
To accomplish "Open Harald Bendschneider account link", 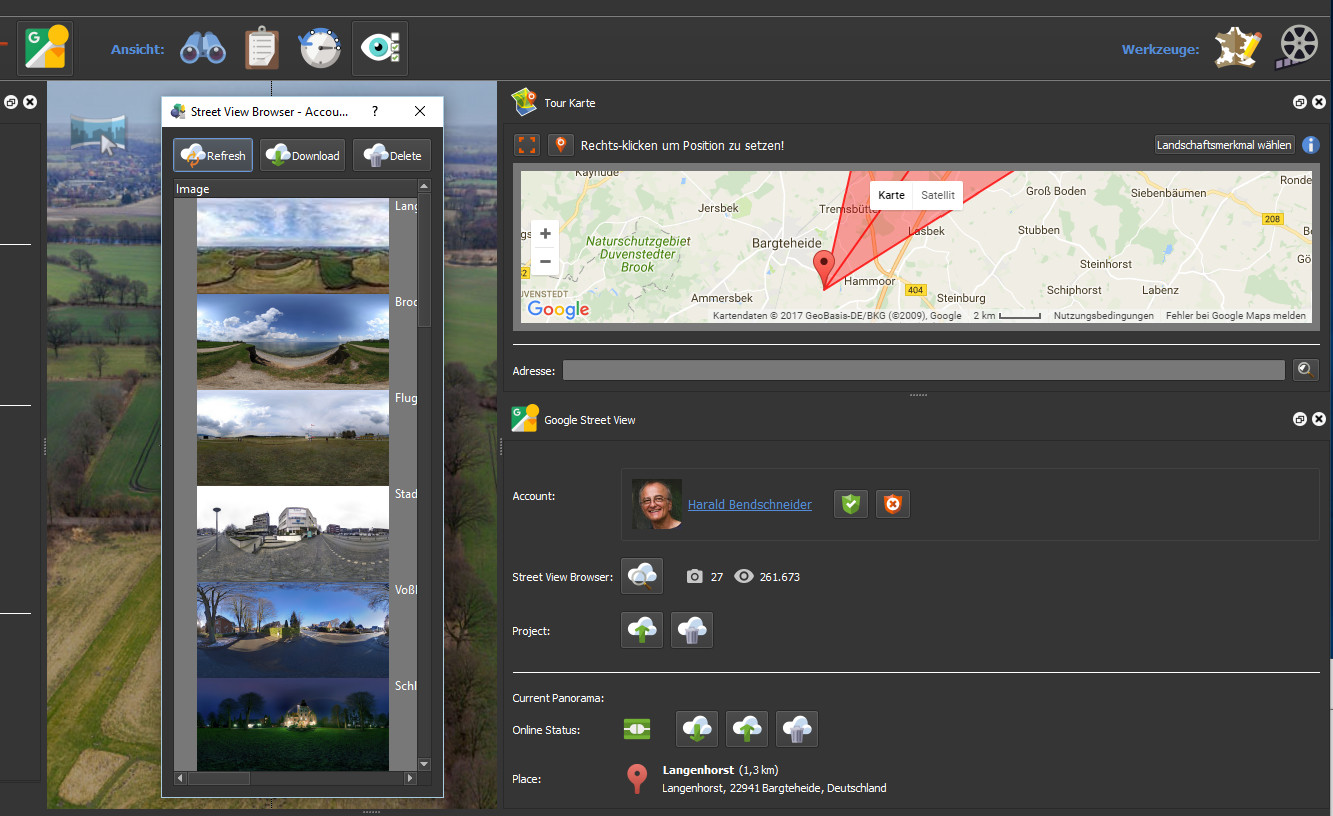I will (x=749, y=505).
